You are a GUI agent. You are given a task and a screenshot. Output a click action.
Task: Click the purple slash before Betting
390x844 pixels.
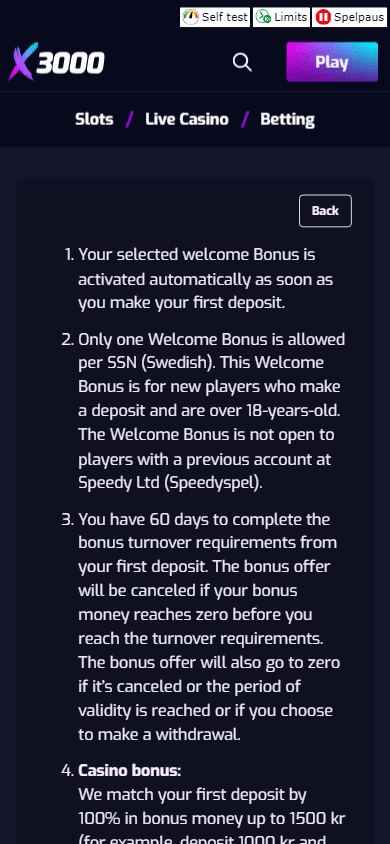pos(245,119)
